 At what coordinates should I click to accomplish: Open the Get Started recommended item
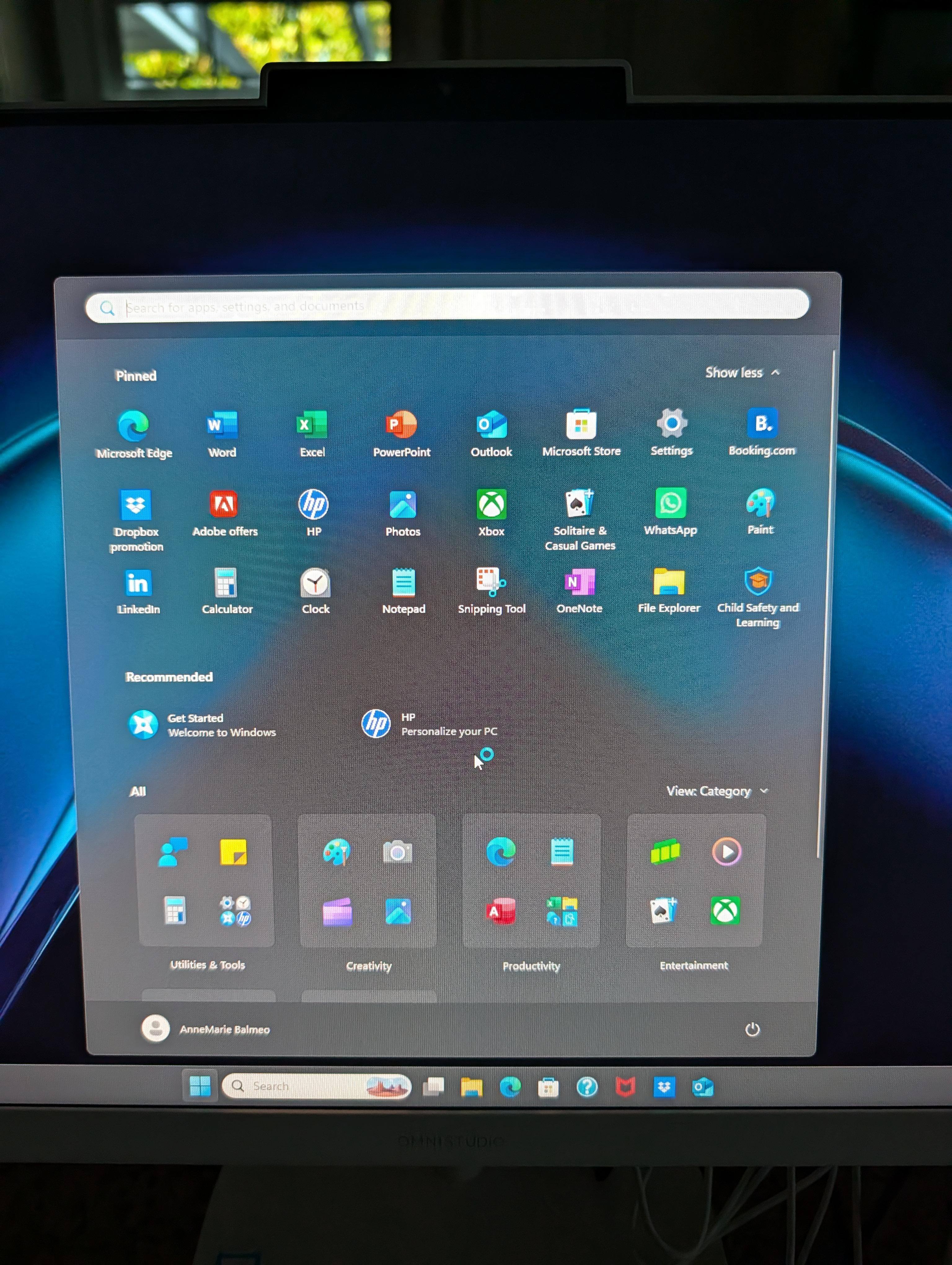click(x=202, y=725)
